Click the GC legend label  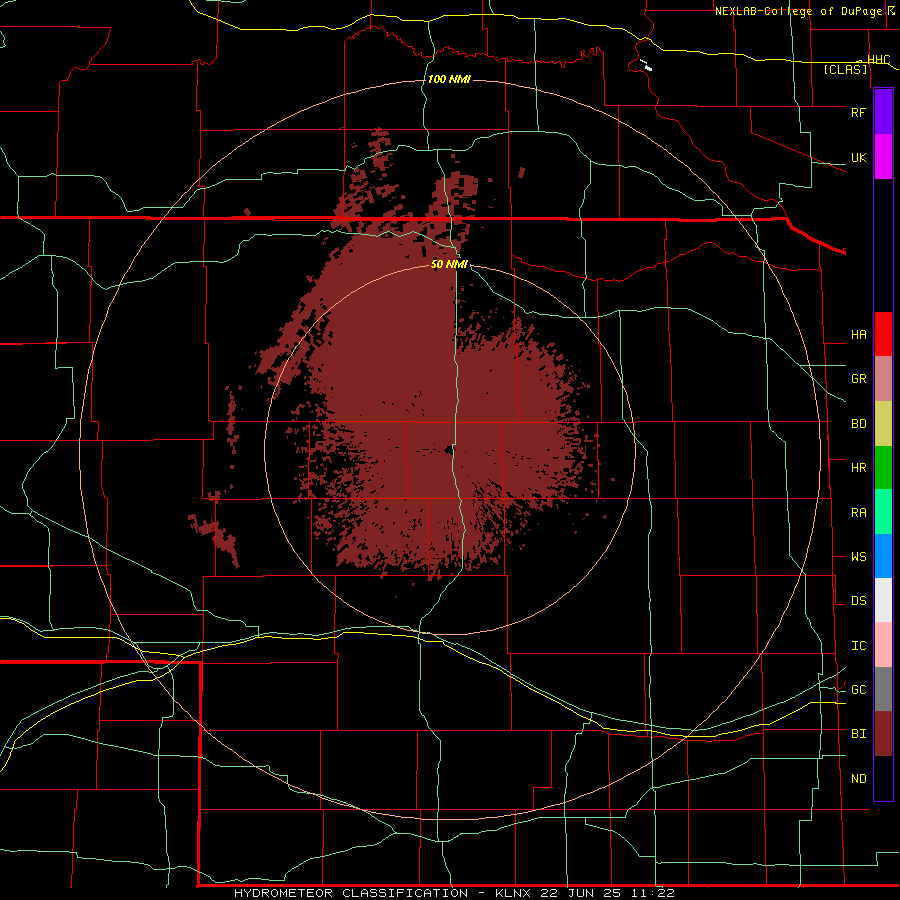(x=858, y=690)
